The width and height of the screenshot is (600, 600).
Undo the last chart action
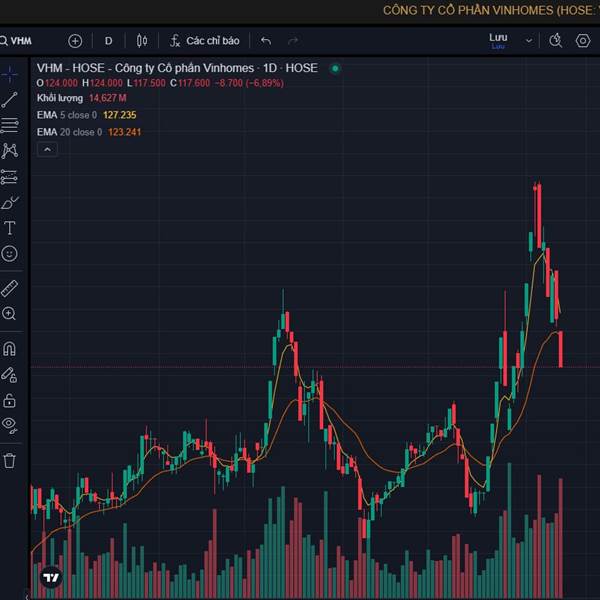266,41
